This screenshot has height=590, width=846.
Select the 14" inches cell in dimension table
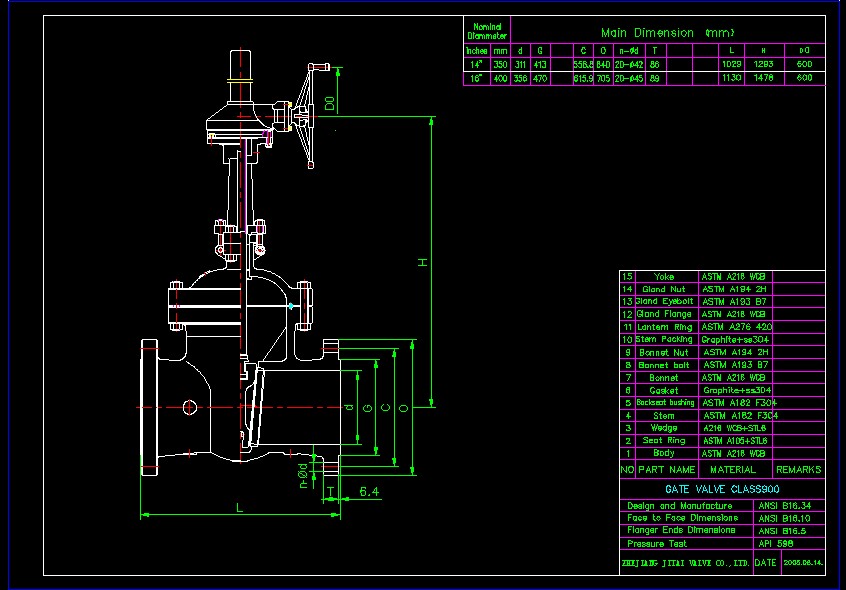[x=476, y=64]
